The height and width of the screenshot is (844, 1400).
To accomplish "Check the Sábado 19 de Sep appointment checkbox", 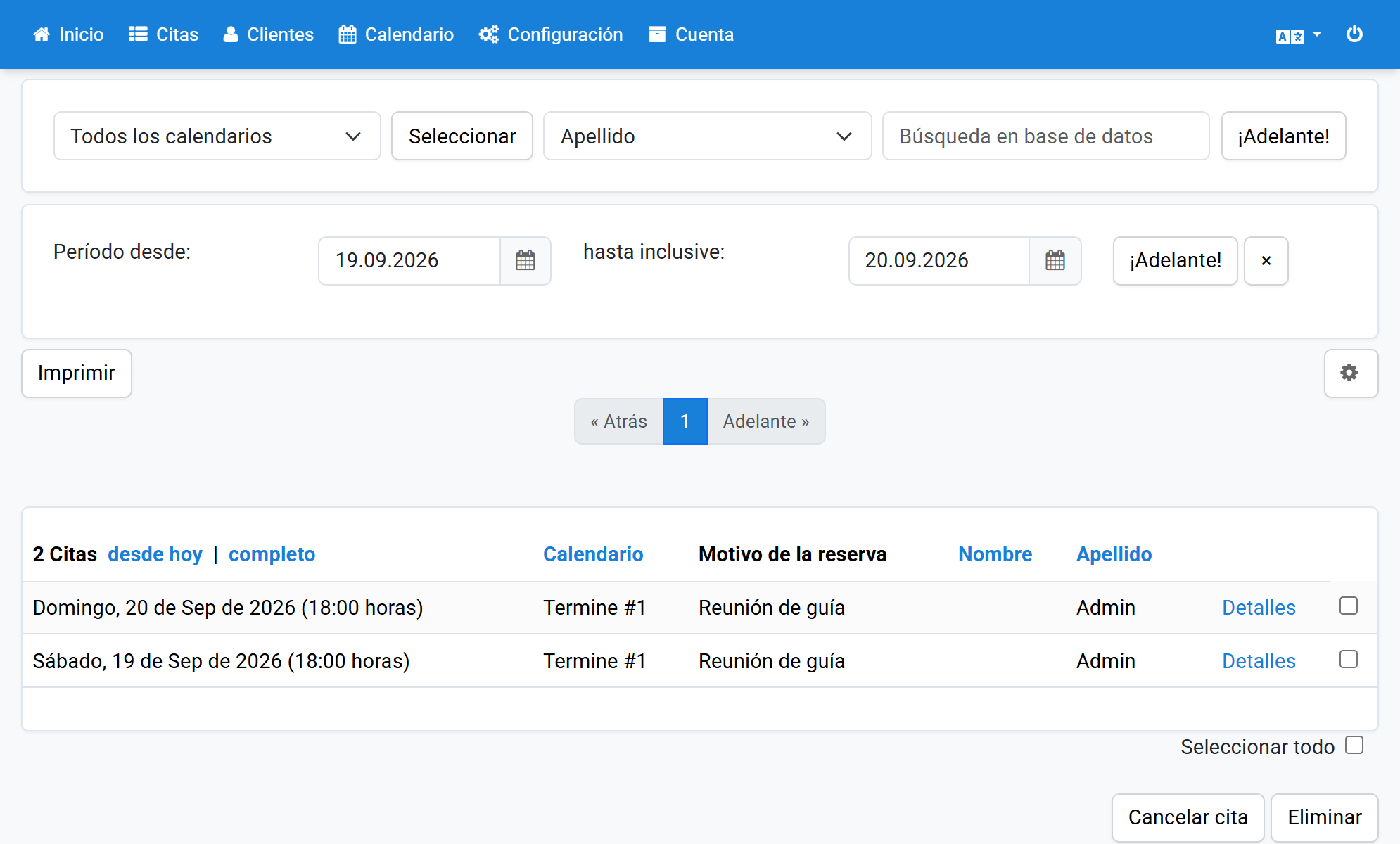I will point(1349,659).
